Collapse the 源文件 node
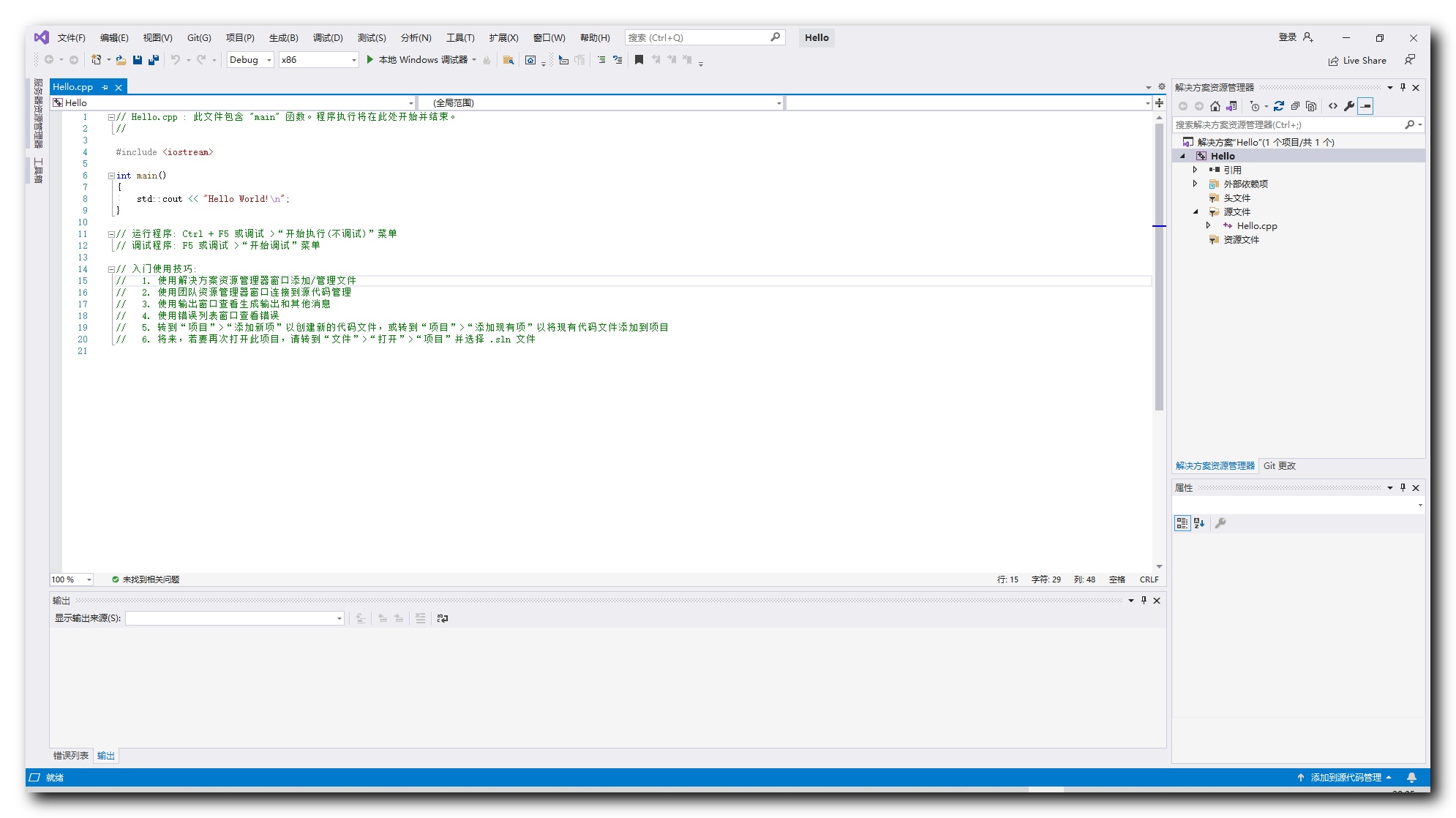The width and height of the screenshot is (1456, 818). 1196,212
